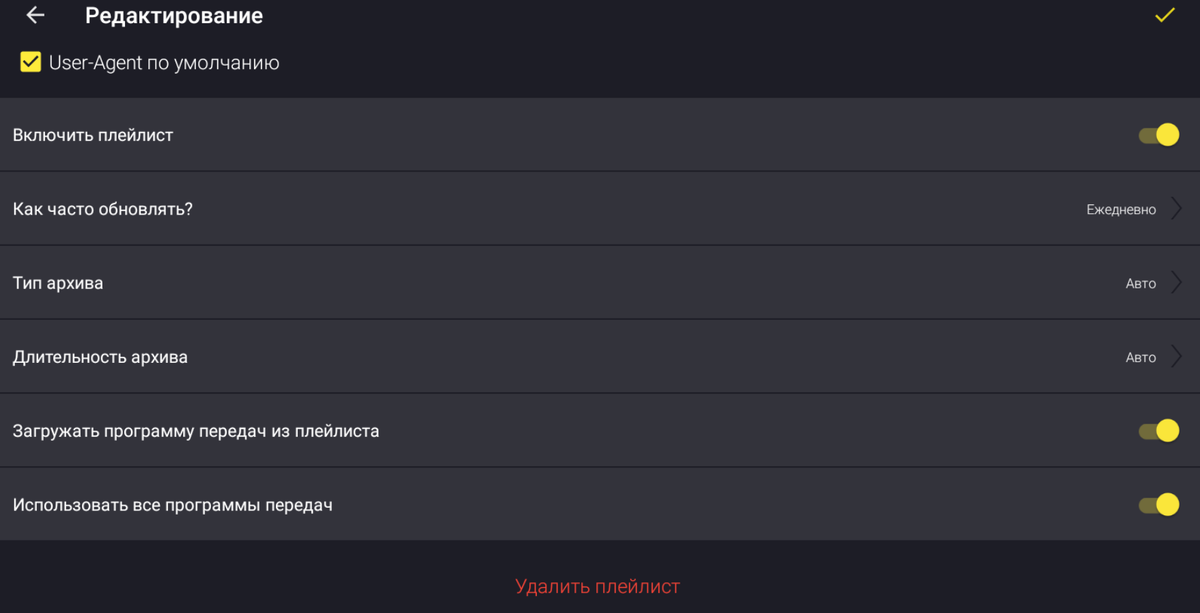Toggle the enable playlist switch
The image size is (1200, 613).
coord(1159,135)
